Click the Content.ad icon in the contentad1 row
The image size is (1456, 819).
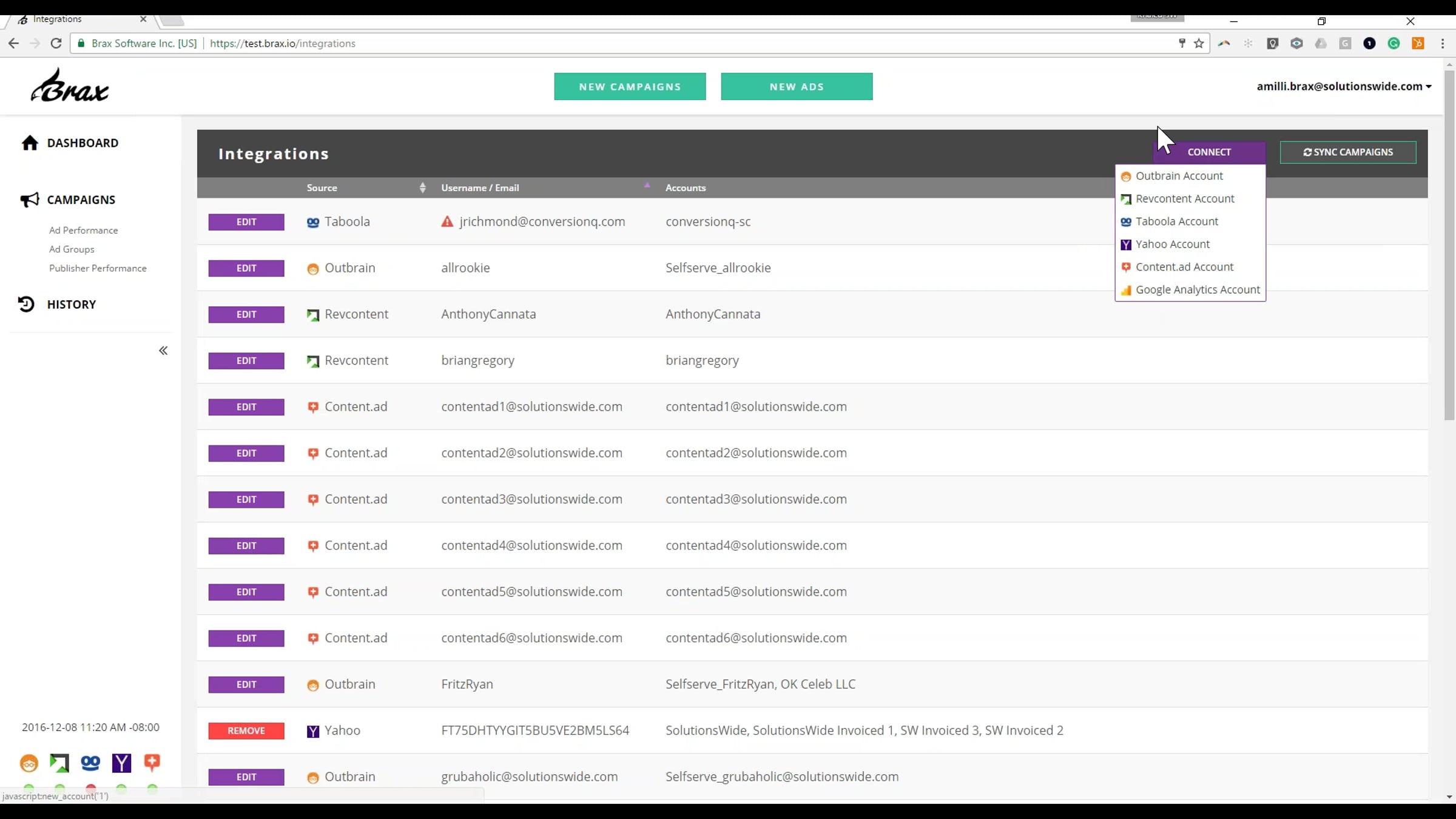click(313, 408)
